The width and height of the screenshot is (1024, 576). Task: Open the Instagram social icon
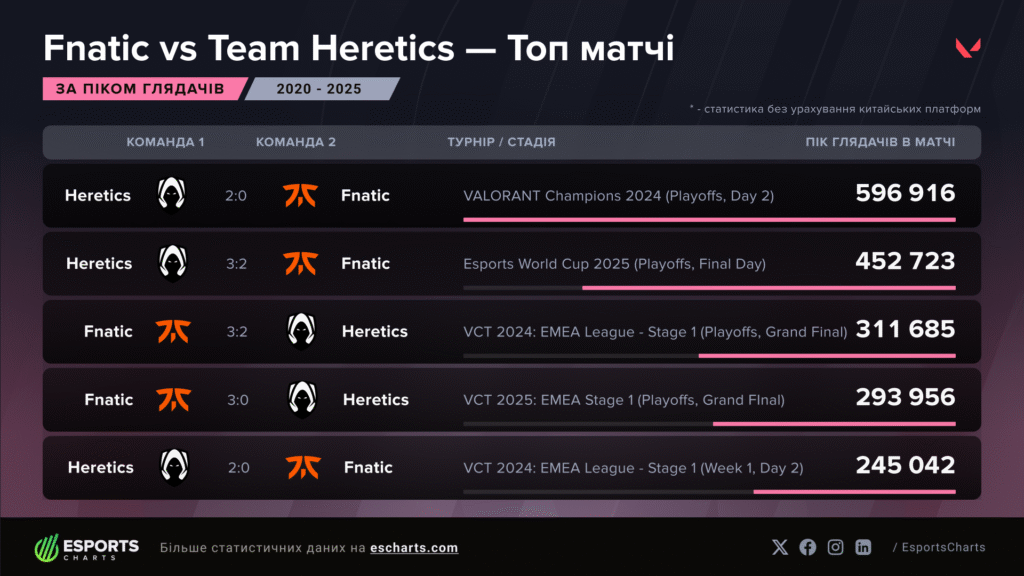point(835,547)
